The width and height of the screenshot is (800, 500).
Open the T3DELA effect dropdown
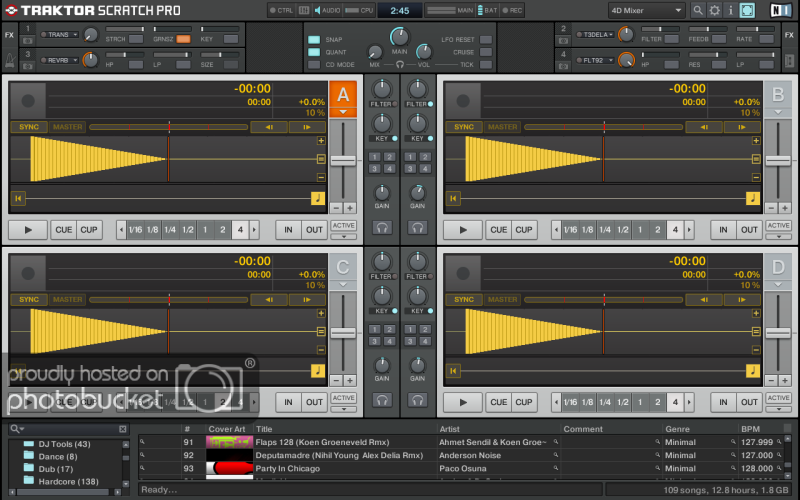pyautogui.click(x=595, y=35)
